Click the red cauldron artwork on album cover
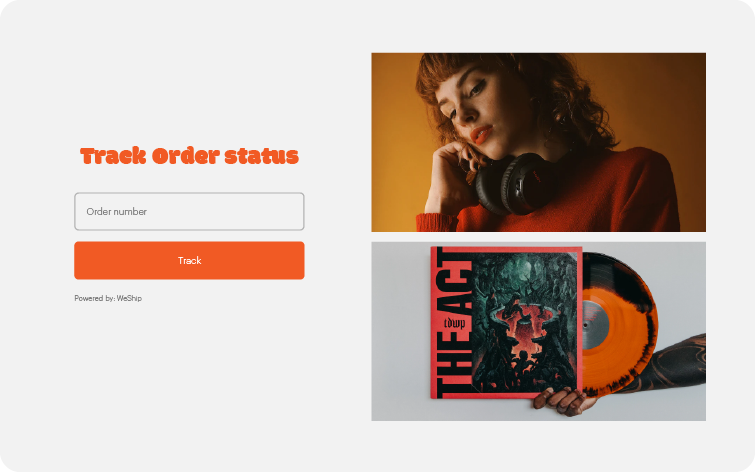The width and height of the screenshot is (755, 472). [x=525, y=325]
